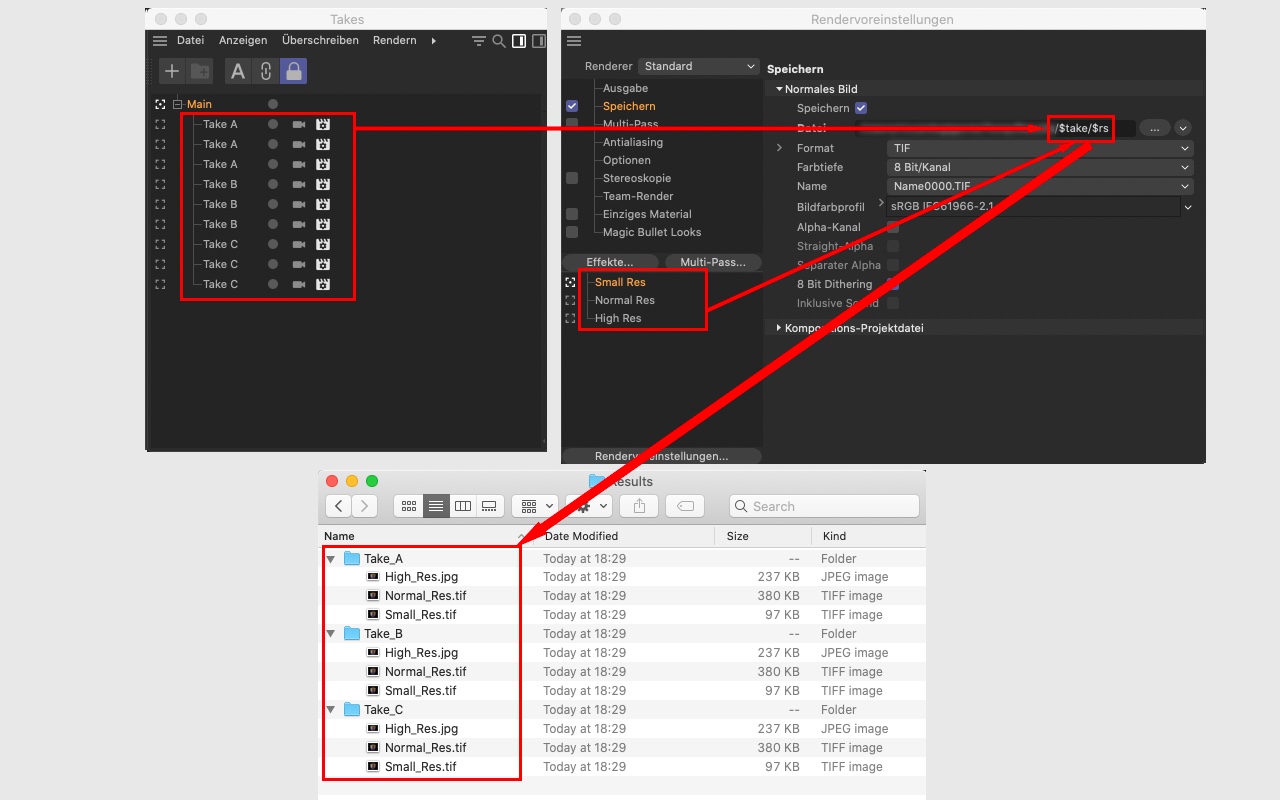The width and height of the screenshot is (1280, 800).
Task: Open Finder group-by dropdown
Action: tap(535, 506)
